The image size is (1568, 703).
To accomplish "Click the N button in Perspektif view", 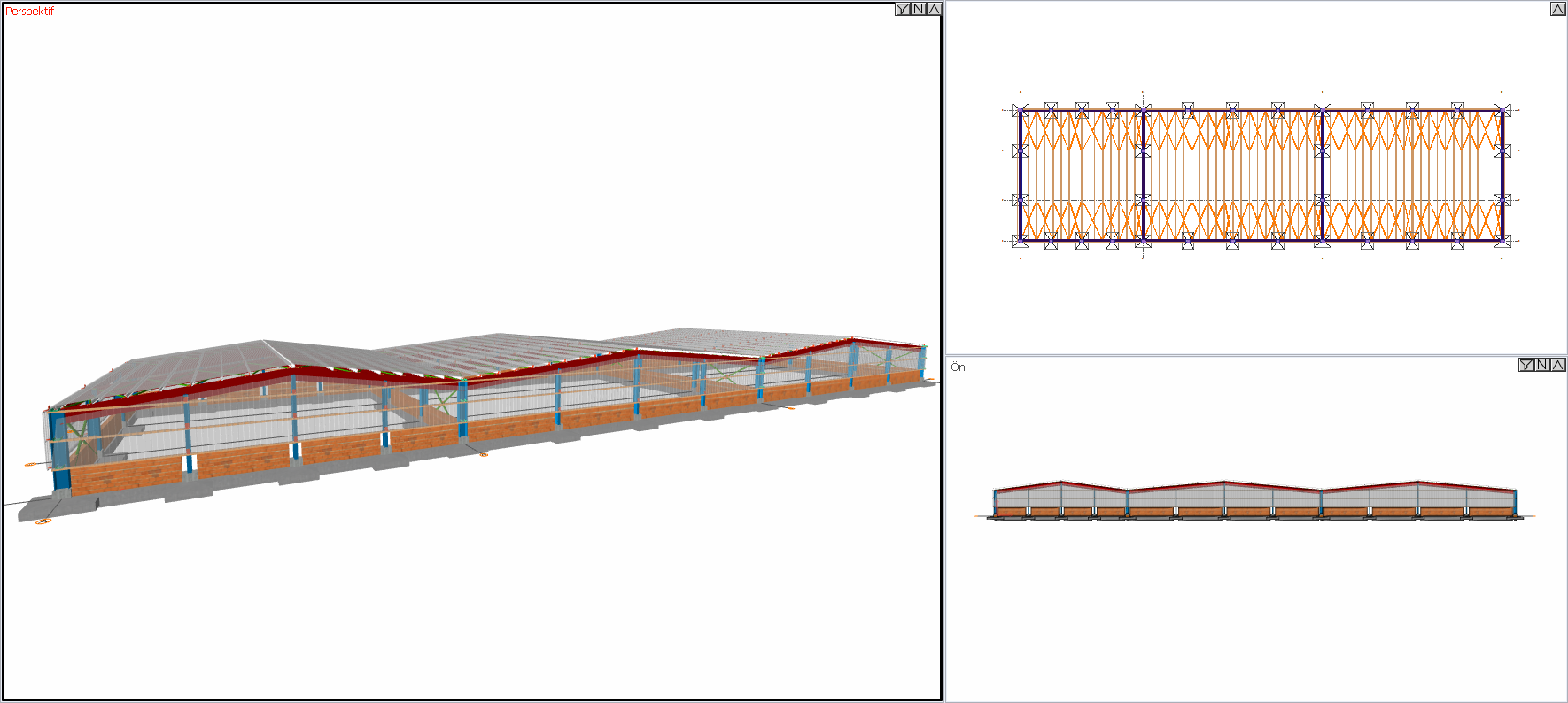I will (x=919, y=10).
